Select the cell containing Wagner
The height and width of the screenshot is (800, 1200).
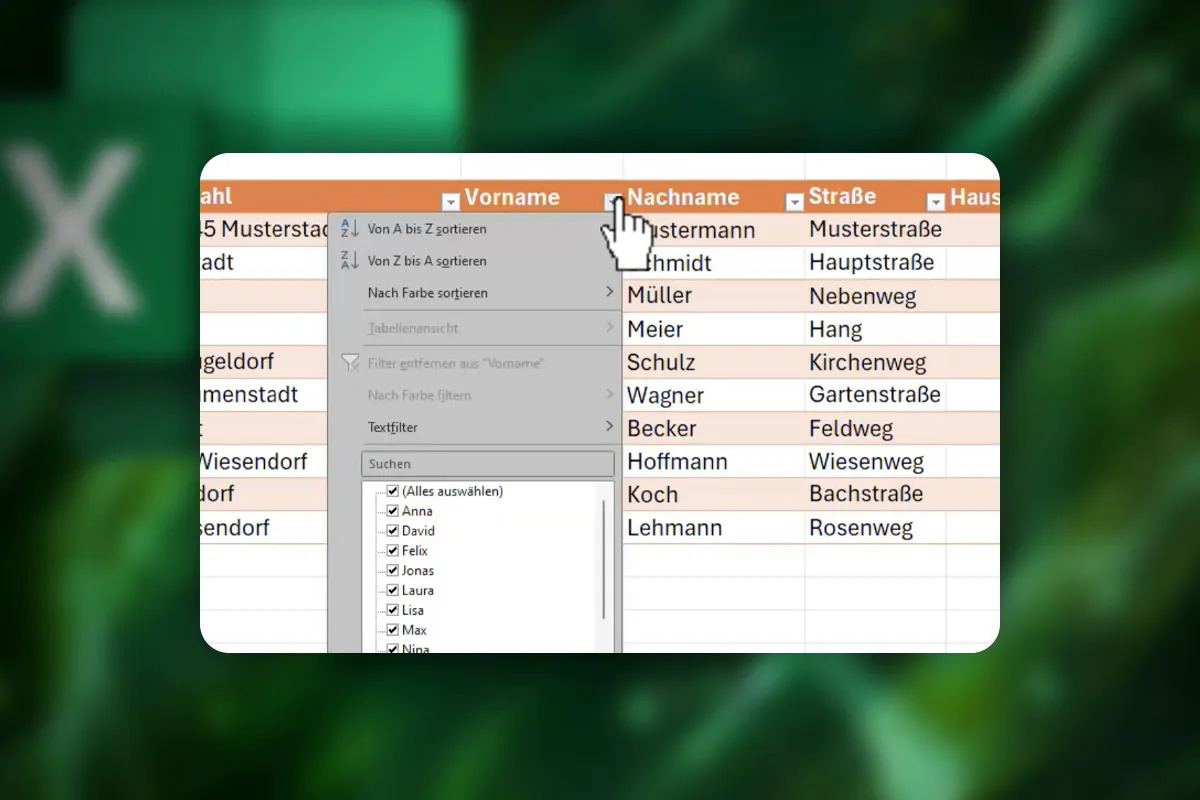(714, 395)
